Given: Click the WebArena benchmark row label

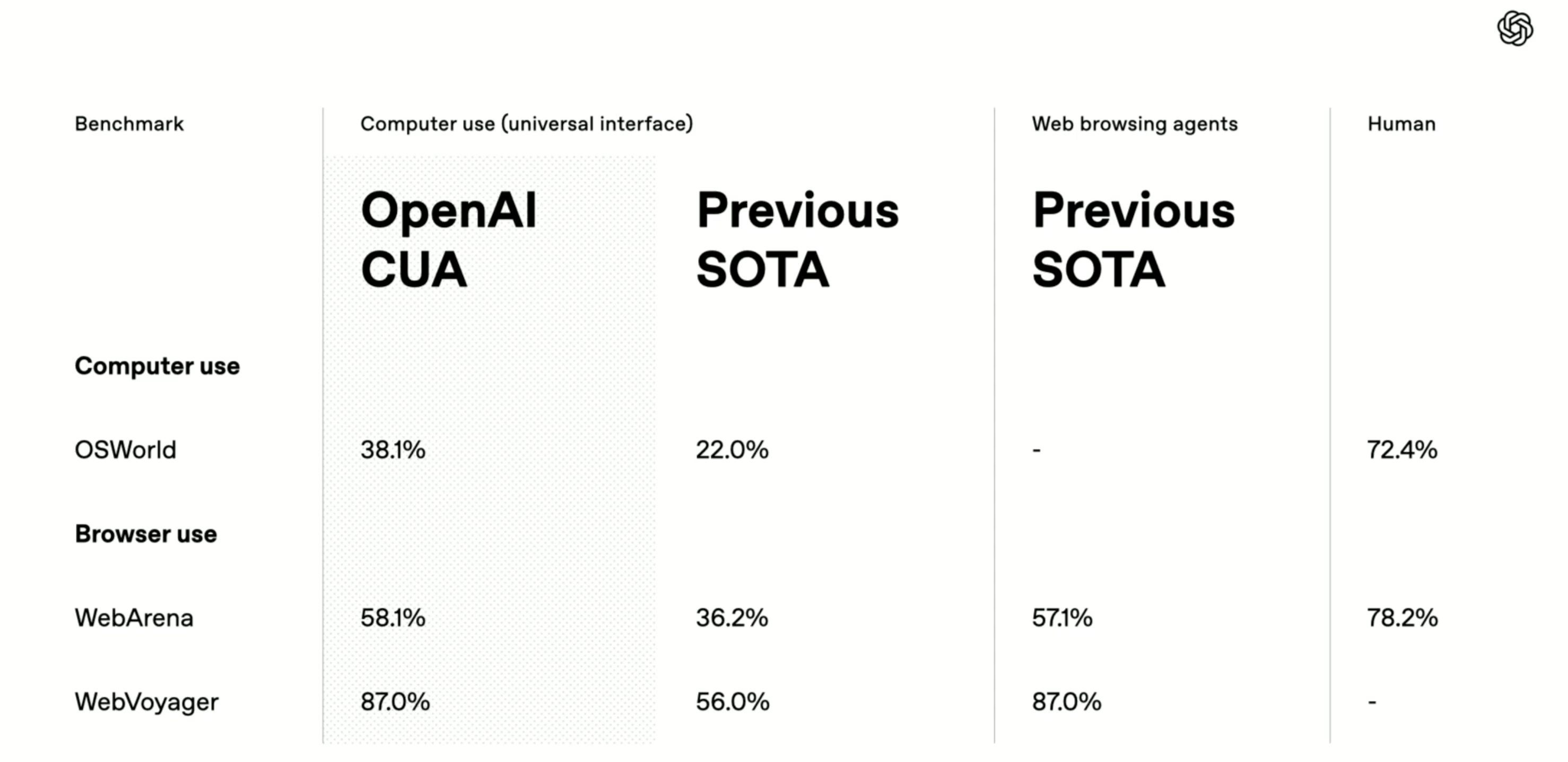Looking at the screenshot, I should click(x=134, y=618).
